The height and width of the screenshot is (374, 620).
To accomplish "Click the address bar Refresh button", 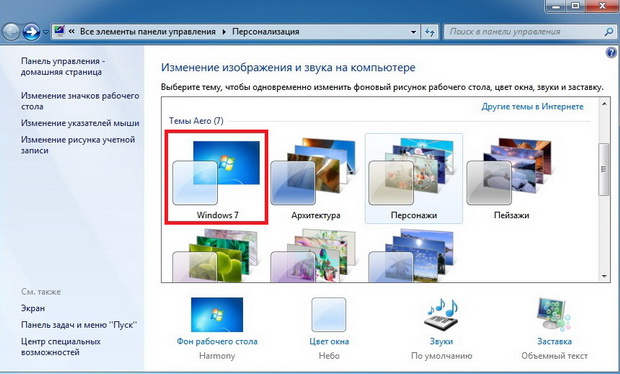I will pyautogui.click(x=430, y=32).
